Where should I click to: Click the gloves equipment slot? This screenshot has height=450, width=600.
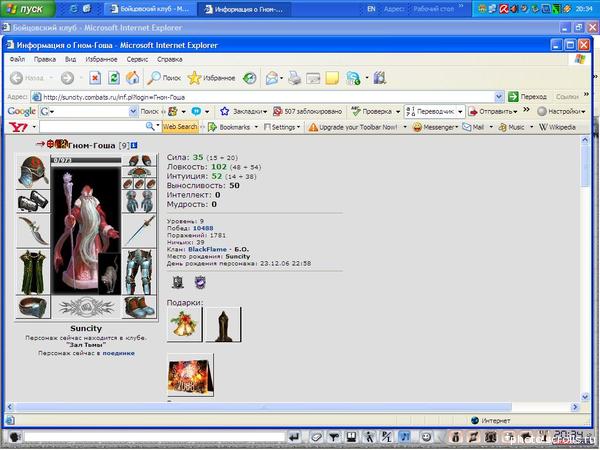tap(139, 201)
